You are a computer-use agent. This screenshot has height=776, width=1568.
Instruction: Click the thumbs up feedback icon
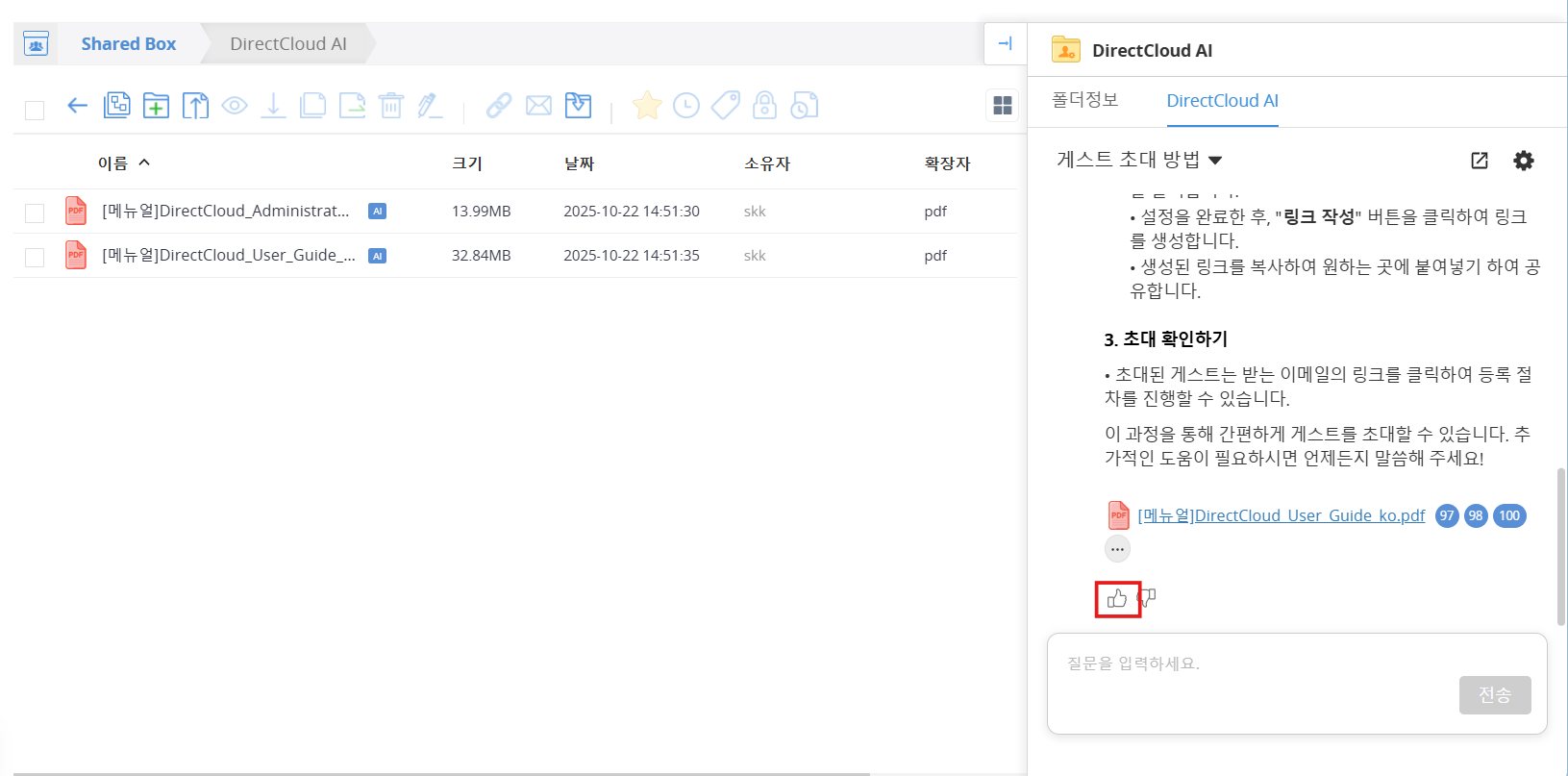tap(1117, 599)
